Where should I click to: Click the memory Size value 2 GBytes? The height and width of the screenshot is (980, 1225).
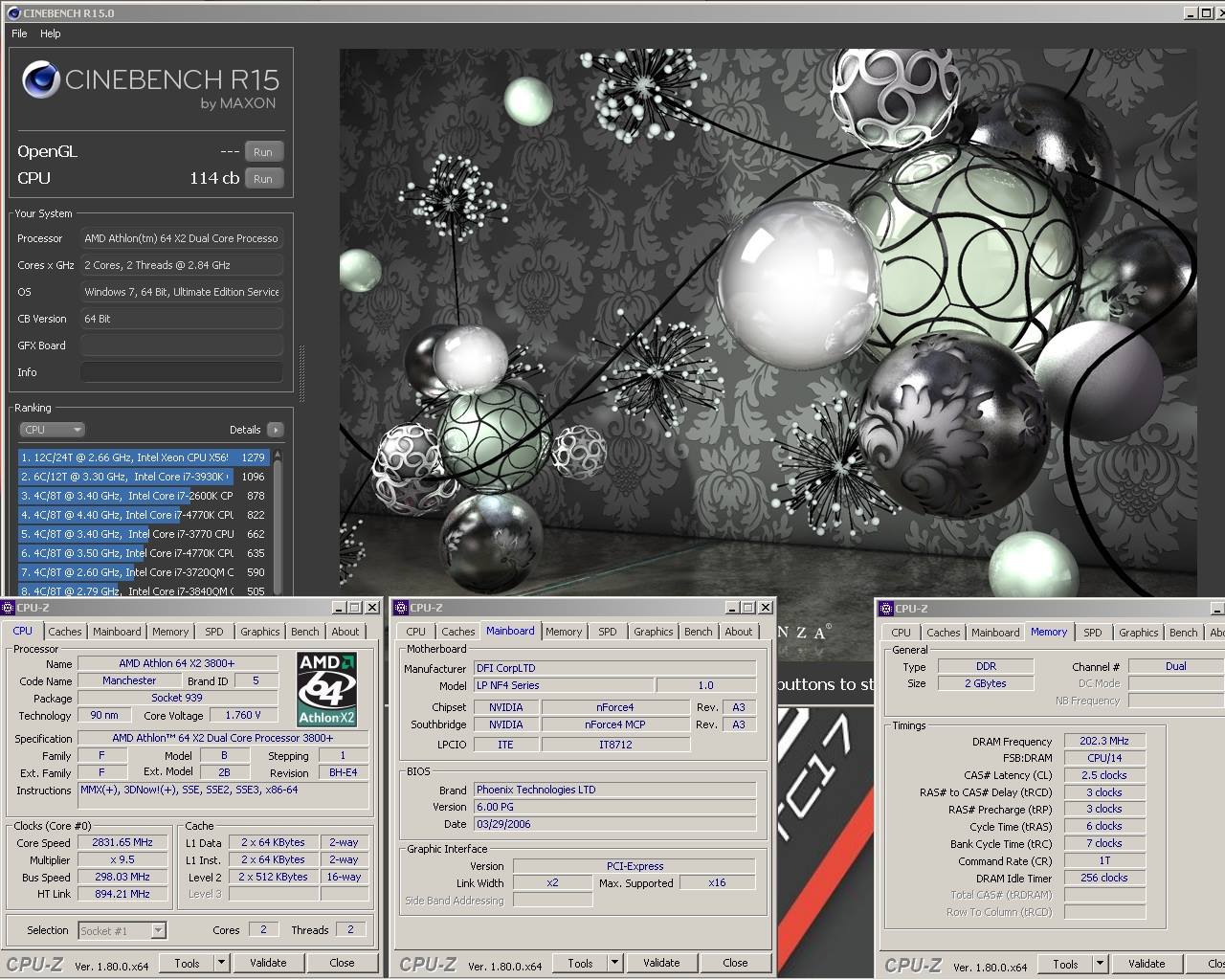click(986, 683)
